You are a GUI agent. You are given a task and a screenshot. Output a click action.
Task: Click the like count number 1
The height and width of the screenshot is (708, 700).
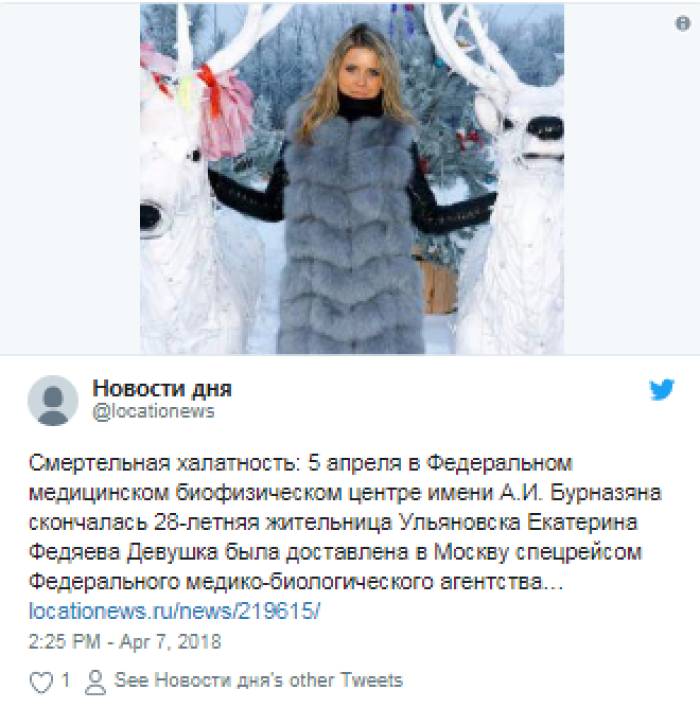tap(65, 680)
